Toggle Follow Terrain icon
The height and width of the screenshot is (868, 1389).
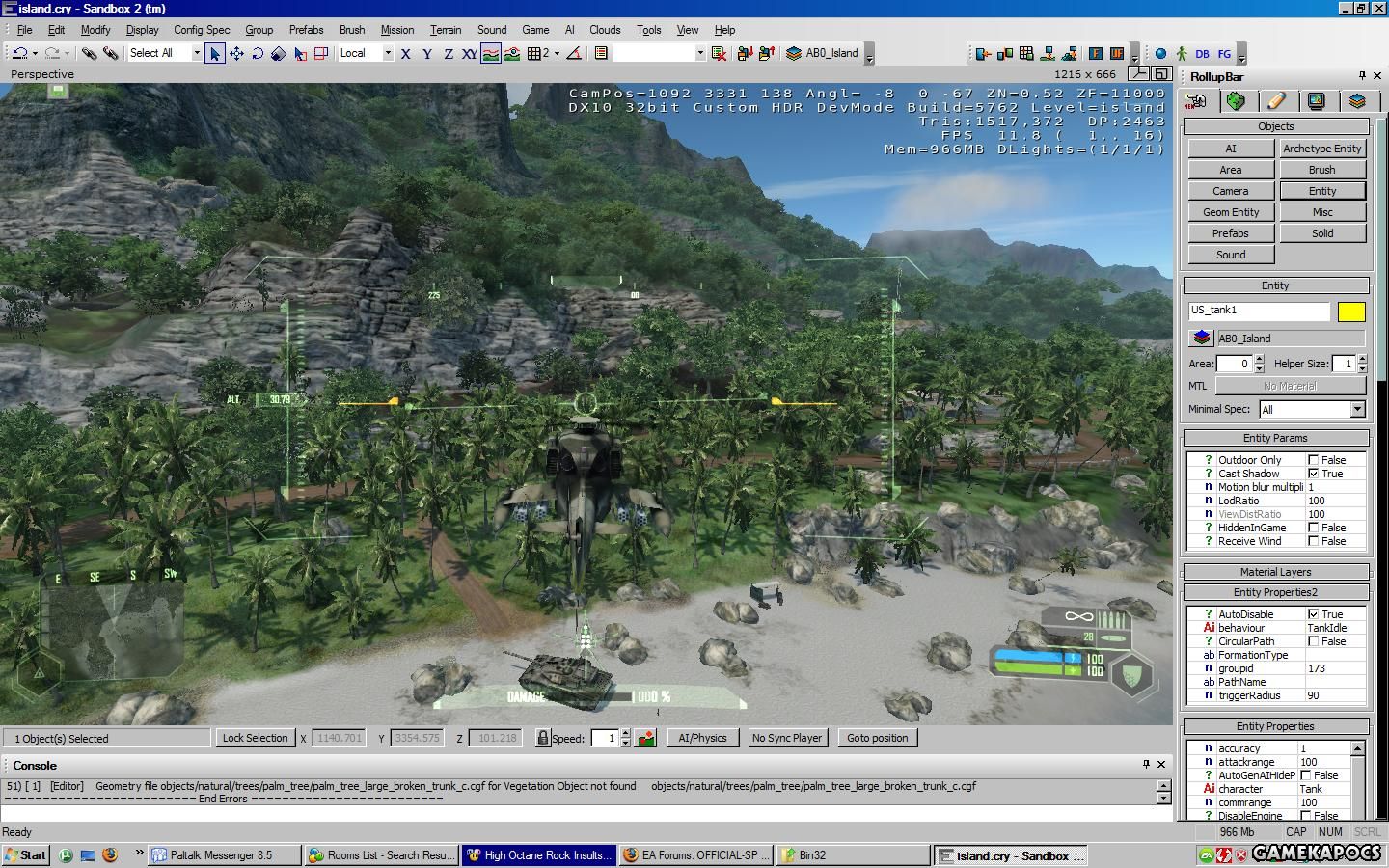point(491,53)
